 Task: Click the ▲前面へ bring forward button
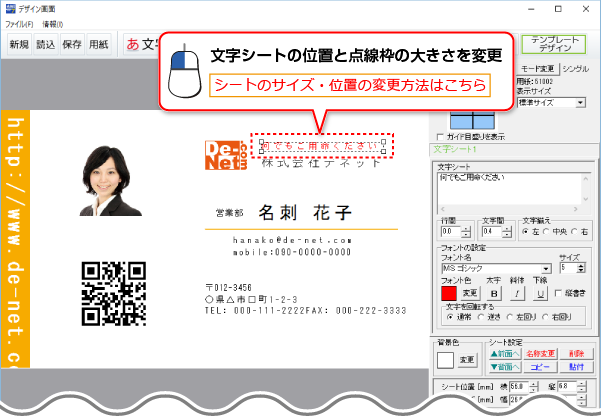[505, 354]
